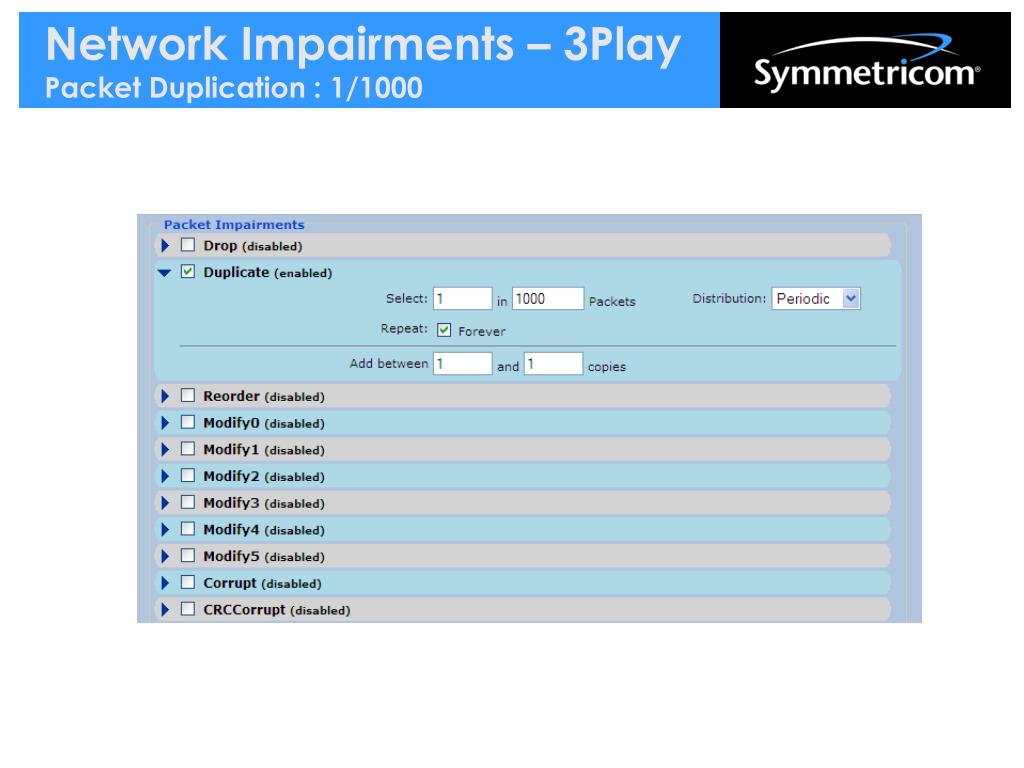This screenshot has height=768, width=1024.
Task: Click the Select packet count field
Action: click(462, 298)
